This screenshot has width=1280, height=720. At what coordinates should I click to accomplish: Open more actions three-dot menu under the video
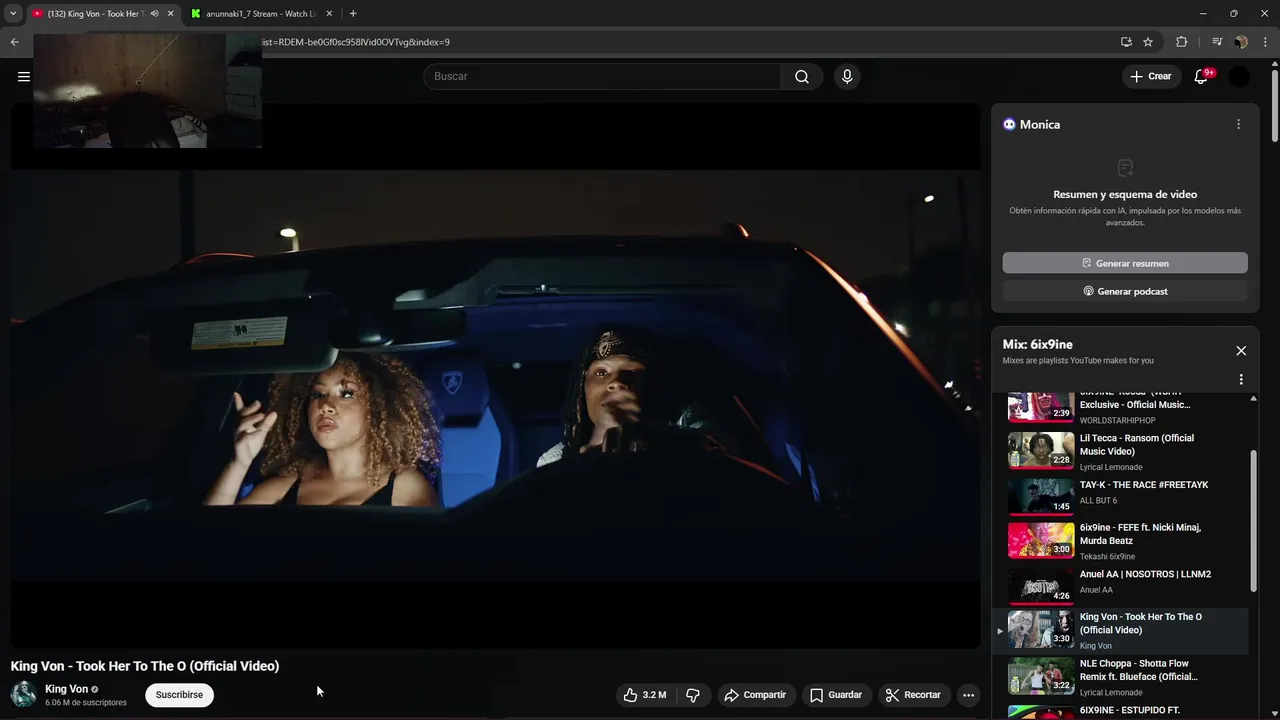(x=968, y=695)
